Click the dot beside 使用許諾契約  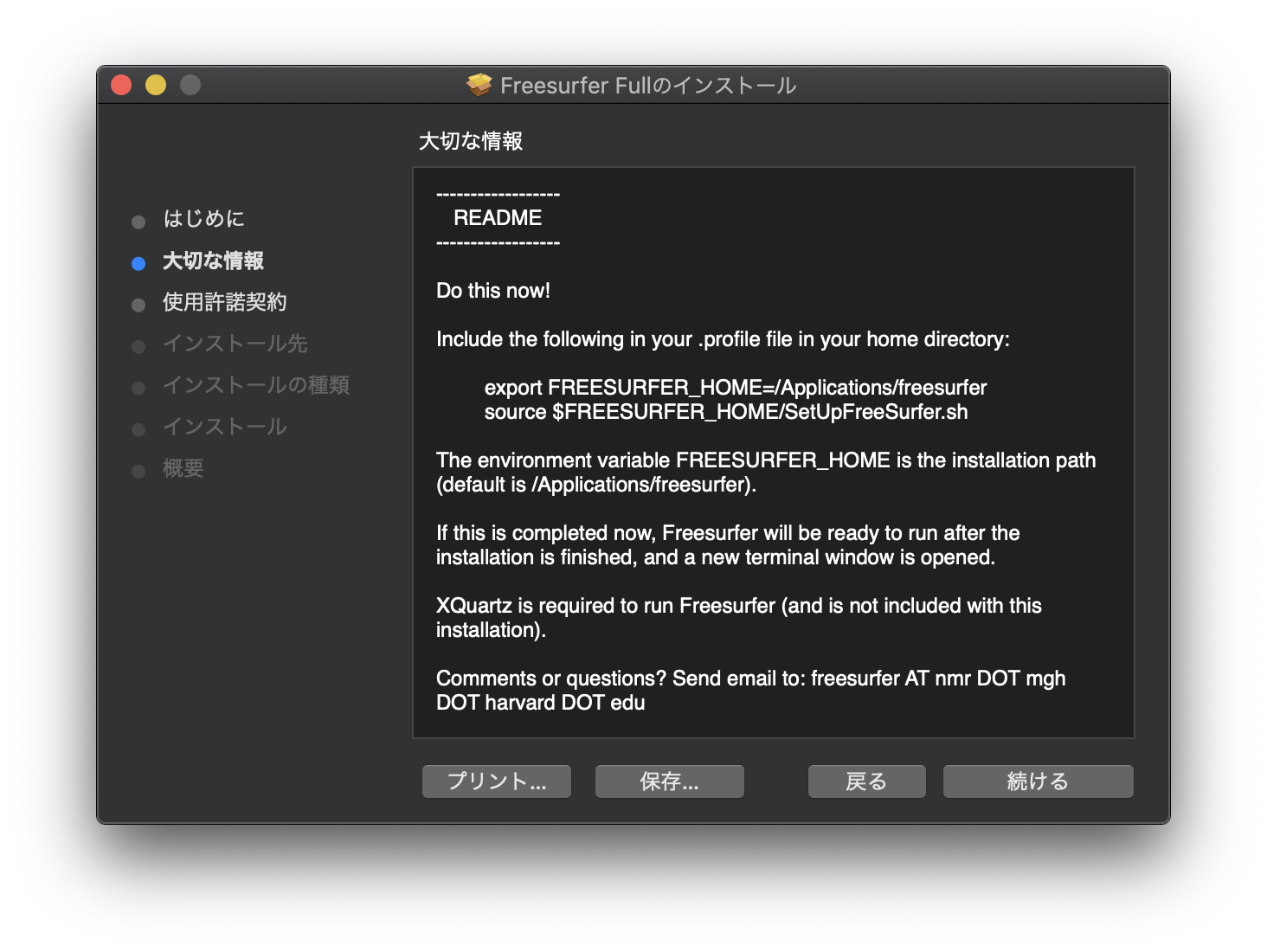[x=138, y=304]
